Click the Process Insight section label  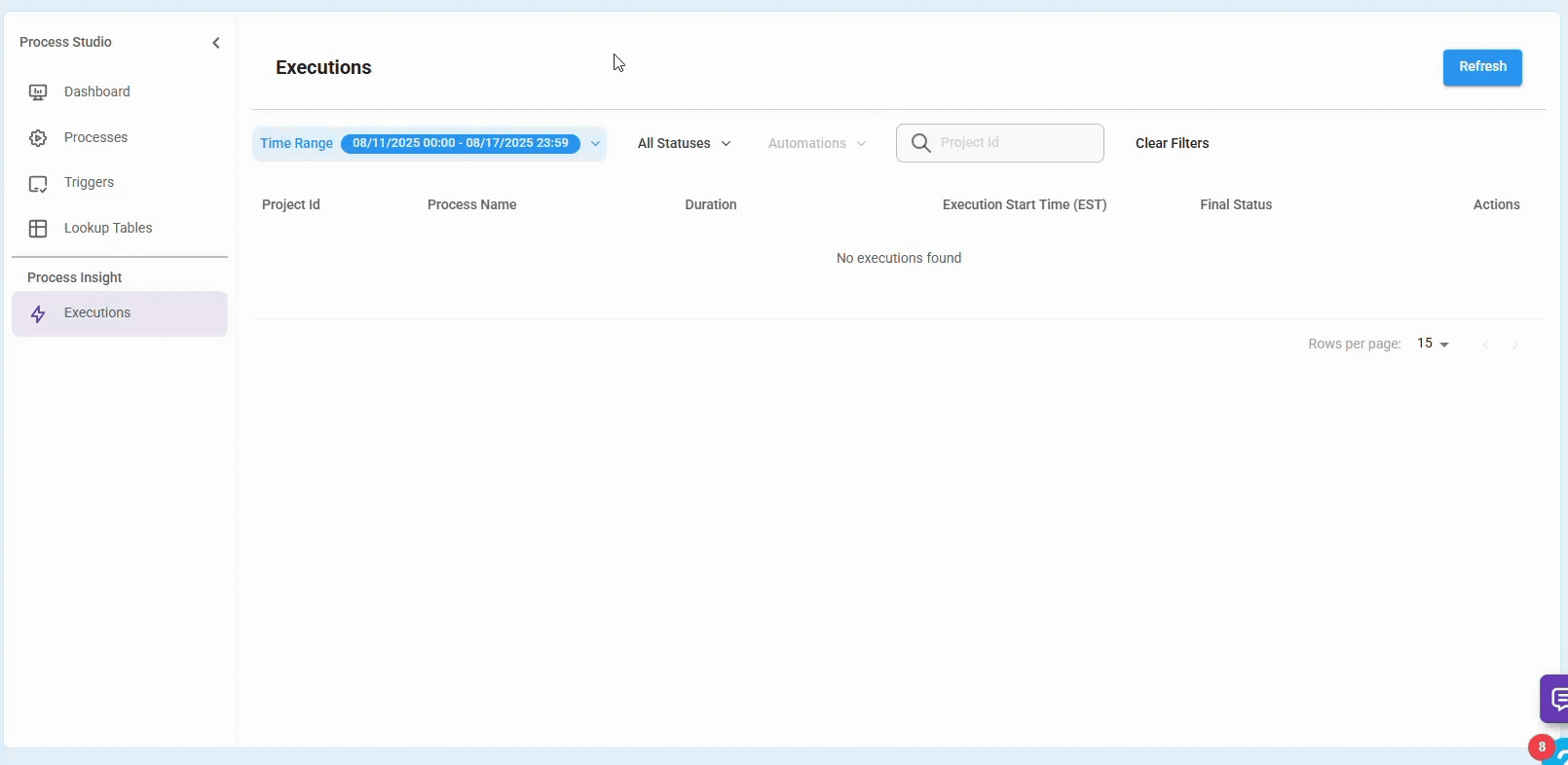click(x=75, y=277)
